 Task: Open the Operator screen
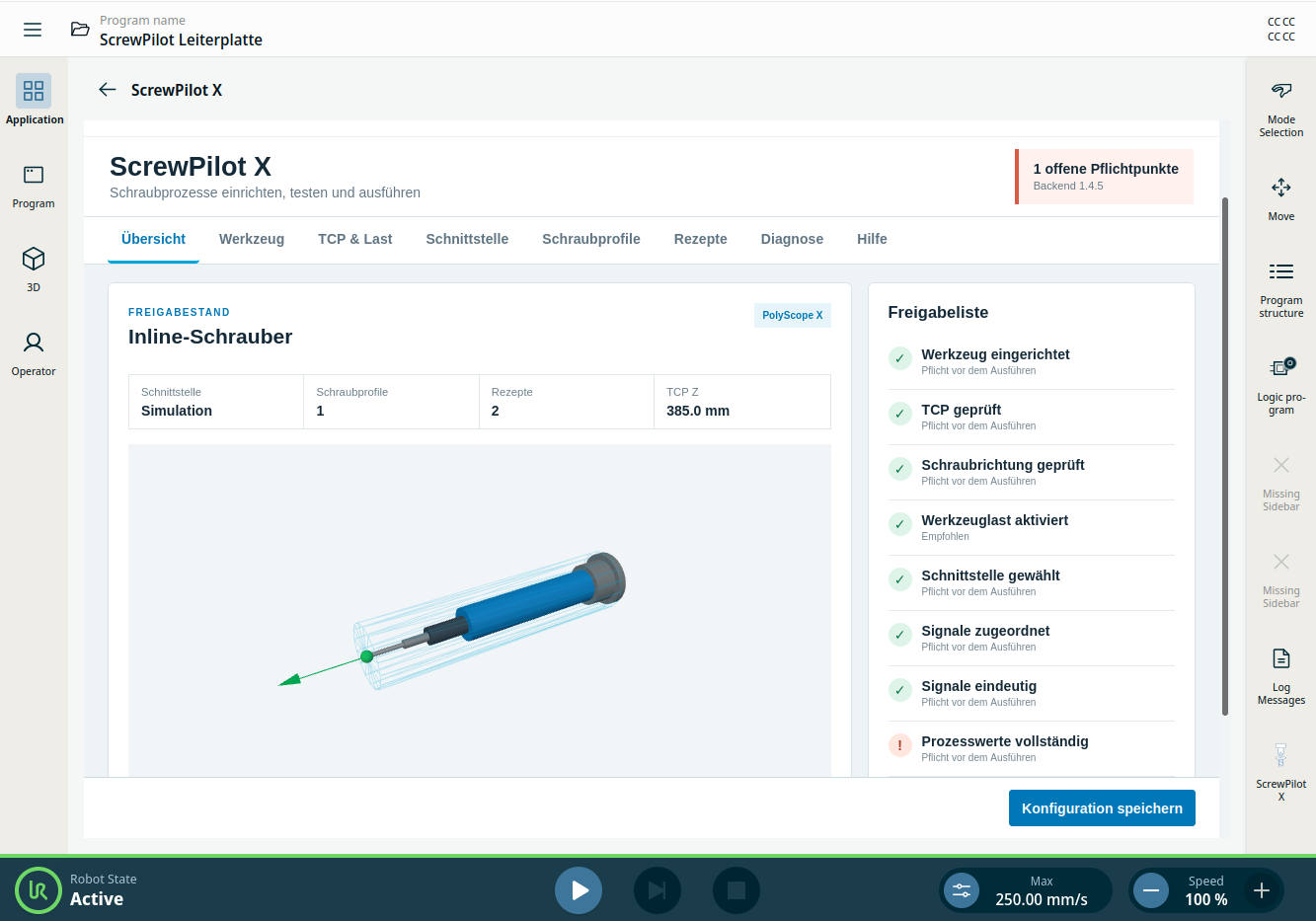(34, 353)
